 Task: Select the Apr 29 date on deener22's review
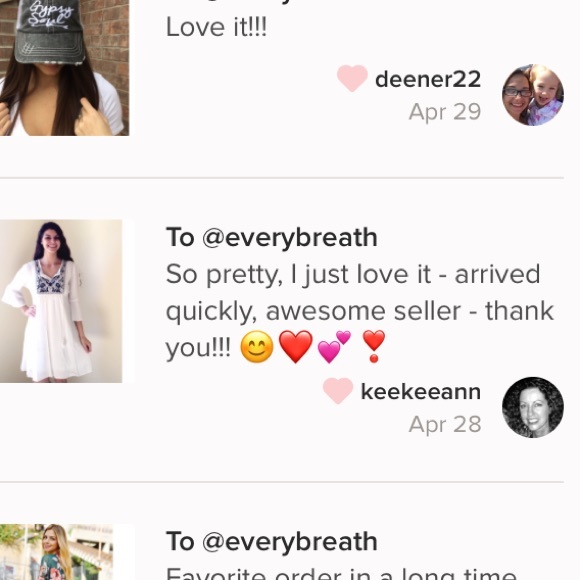(x=445, y=112)
